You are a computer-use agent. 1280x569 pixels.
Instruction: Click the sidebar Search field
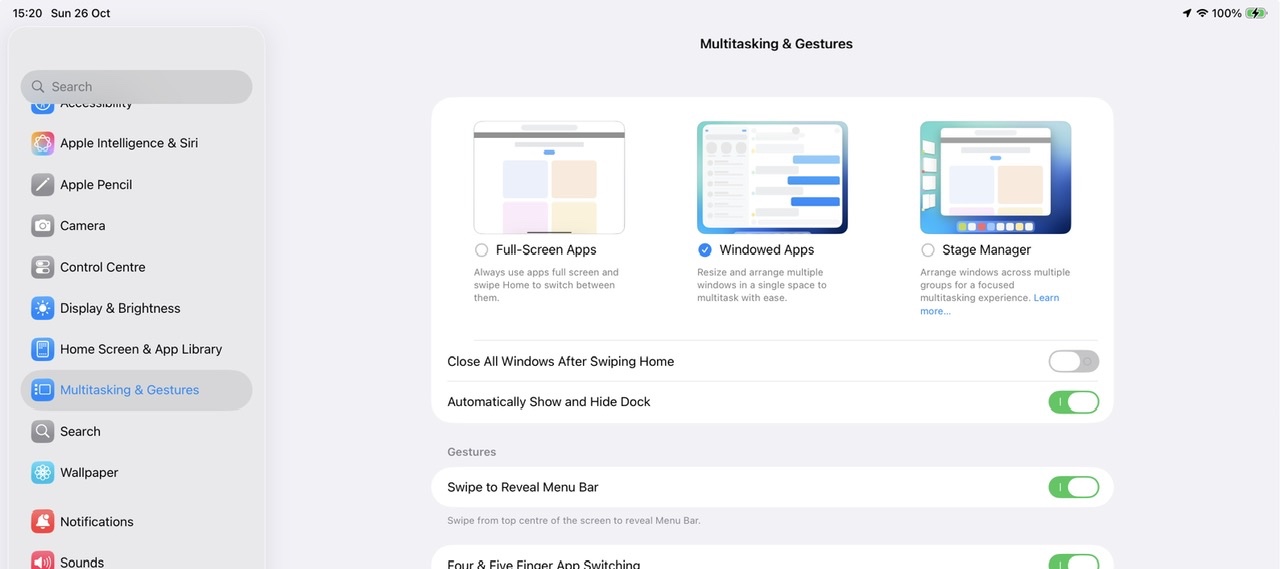[x=136, y=87]
